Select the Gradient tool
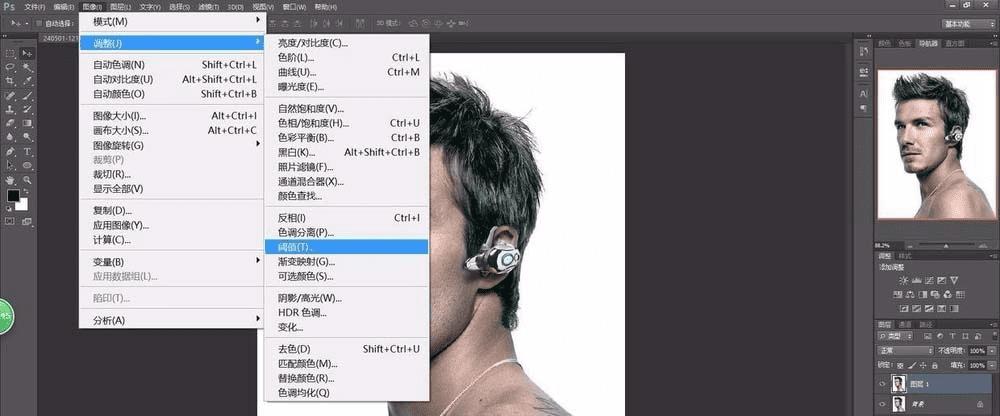The height and width of the screenshot is (416, 1000). point(27,123)
